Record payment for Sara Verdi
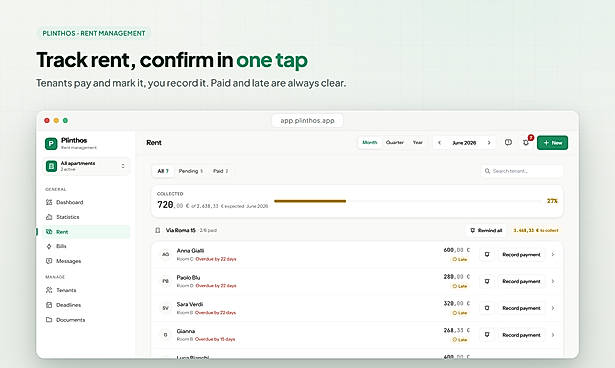The height and width of the screenshot is (368, 615). (521, 308)
